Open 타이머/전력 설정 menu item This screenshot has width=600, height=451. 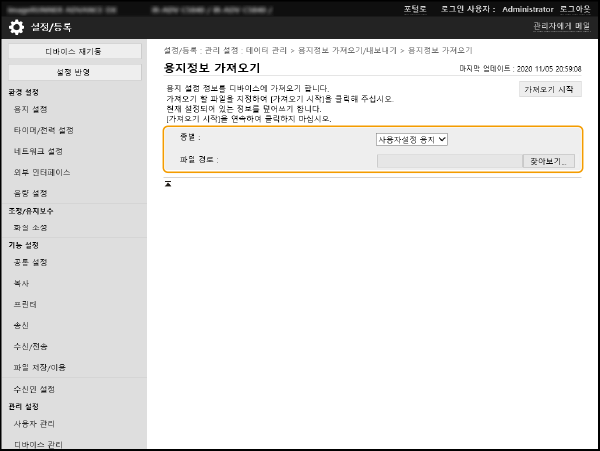43,130
